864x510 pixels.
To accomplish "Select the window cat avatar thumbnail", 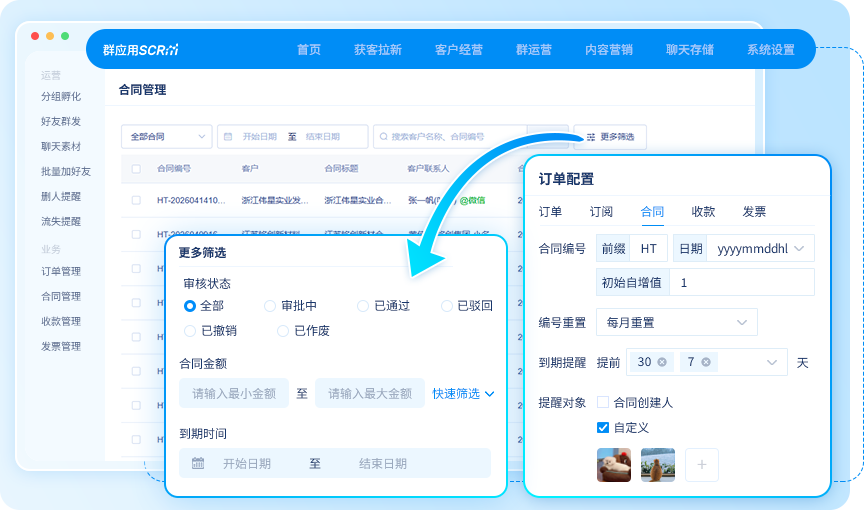I will [x=658, y=465].
